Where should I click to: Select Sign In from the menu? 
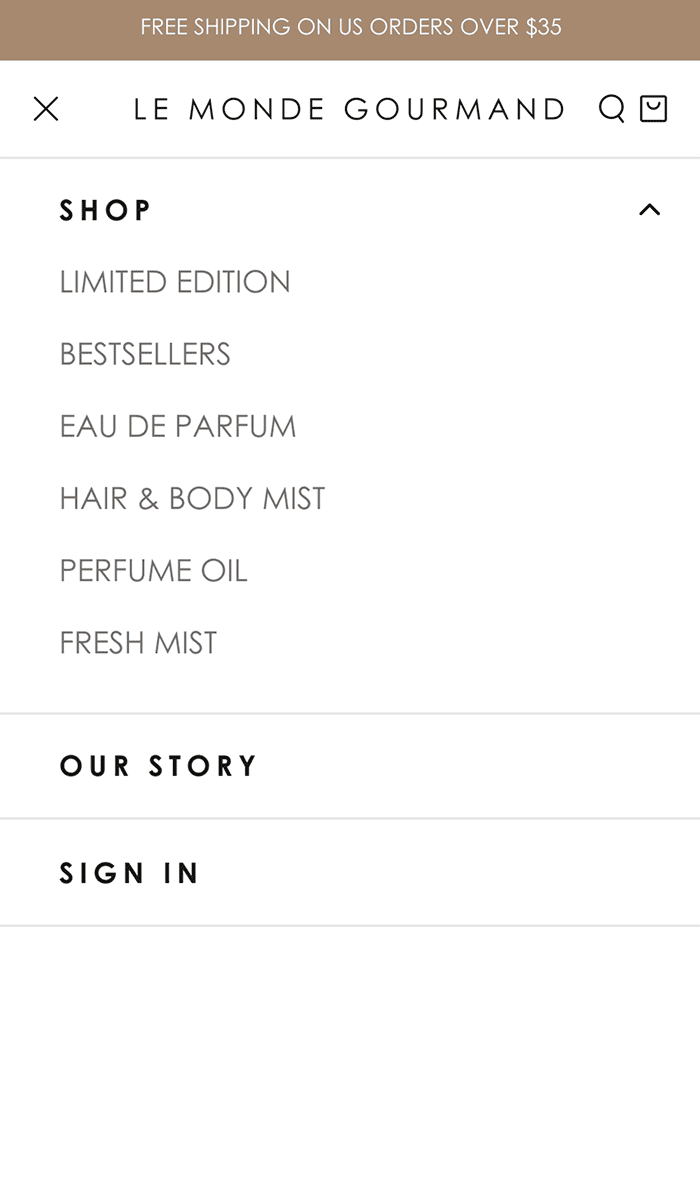point(130,873)
